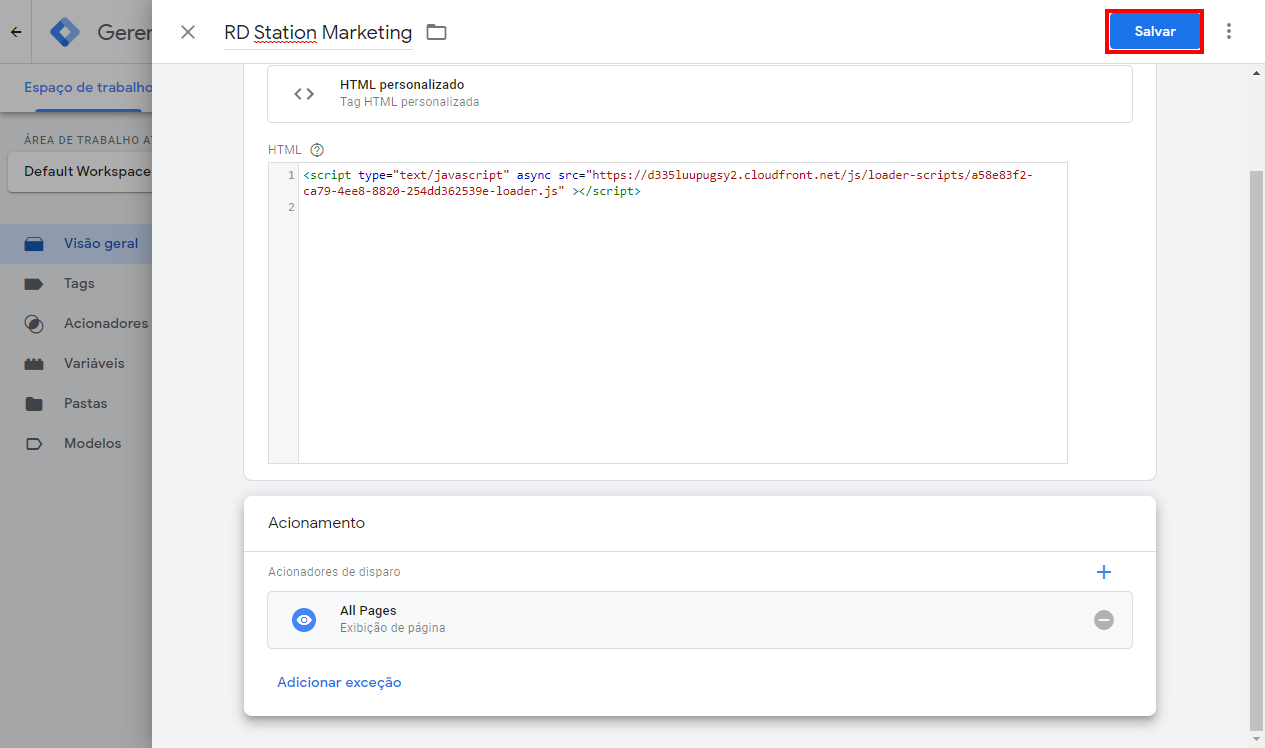Open the Pastas section
The width and height of the screenshot is (1265, 748).
click(x=89, y=403)
